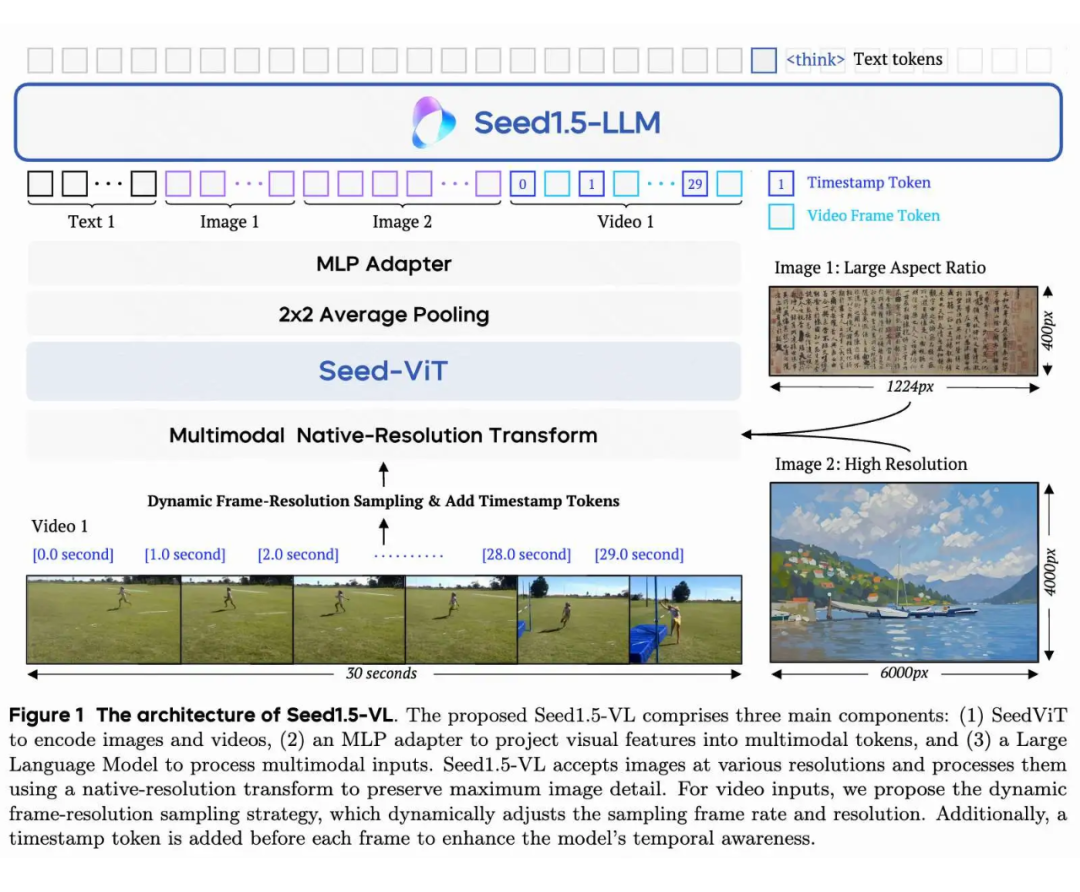Open the video frame under [1.0 second]
Image resolution: width=1080 pixels, height=892 pixels.
click(x=238, y=620)
